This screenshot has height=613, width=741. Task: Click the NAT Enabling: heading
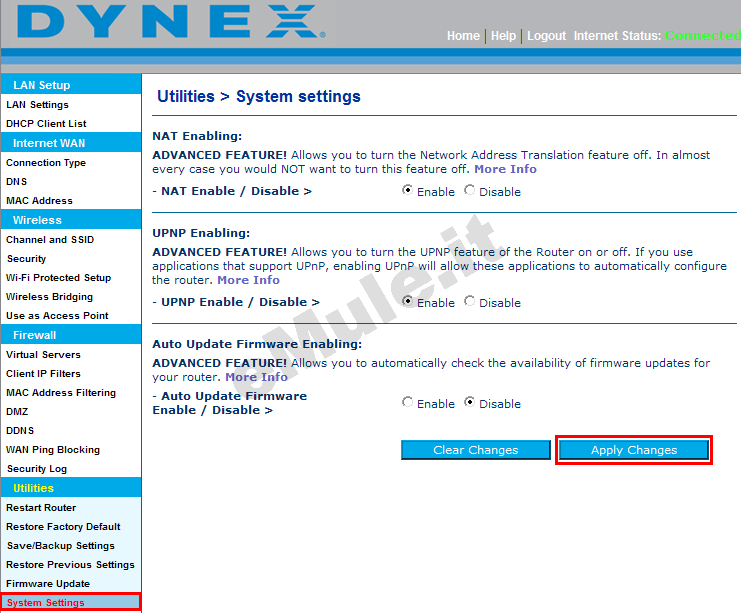(x=197, y=136)
